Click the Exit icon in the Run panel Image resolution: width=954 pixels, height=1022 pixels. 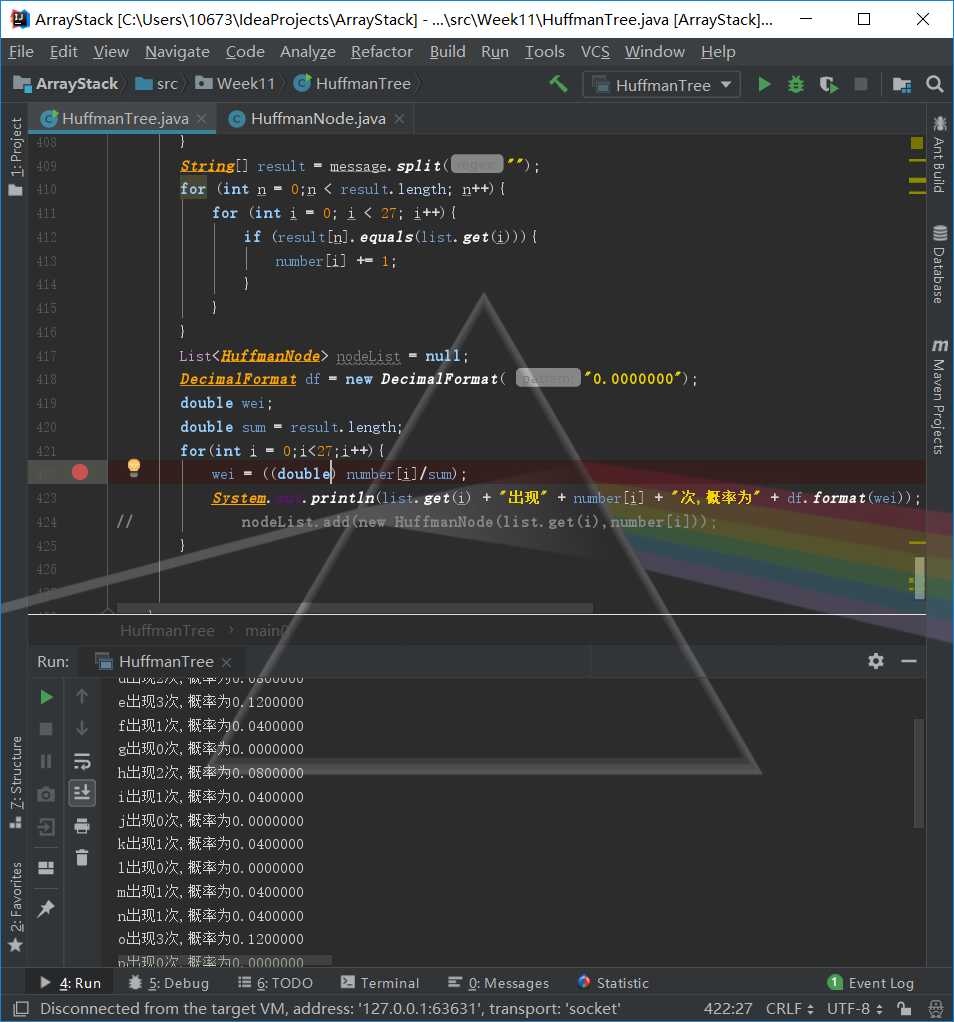pos(46,827)
